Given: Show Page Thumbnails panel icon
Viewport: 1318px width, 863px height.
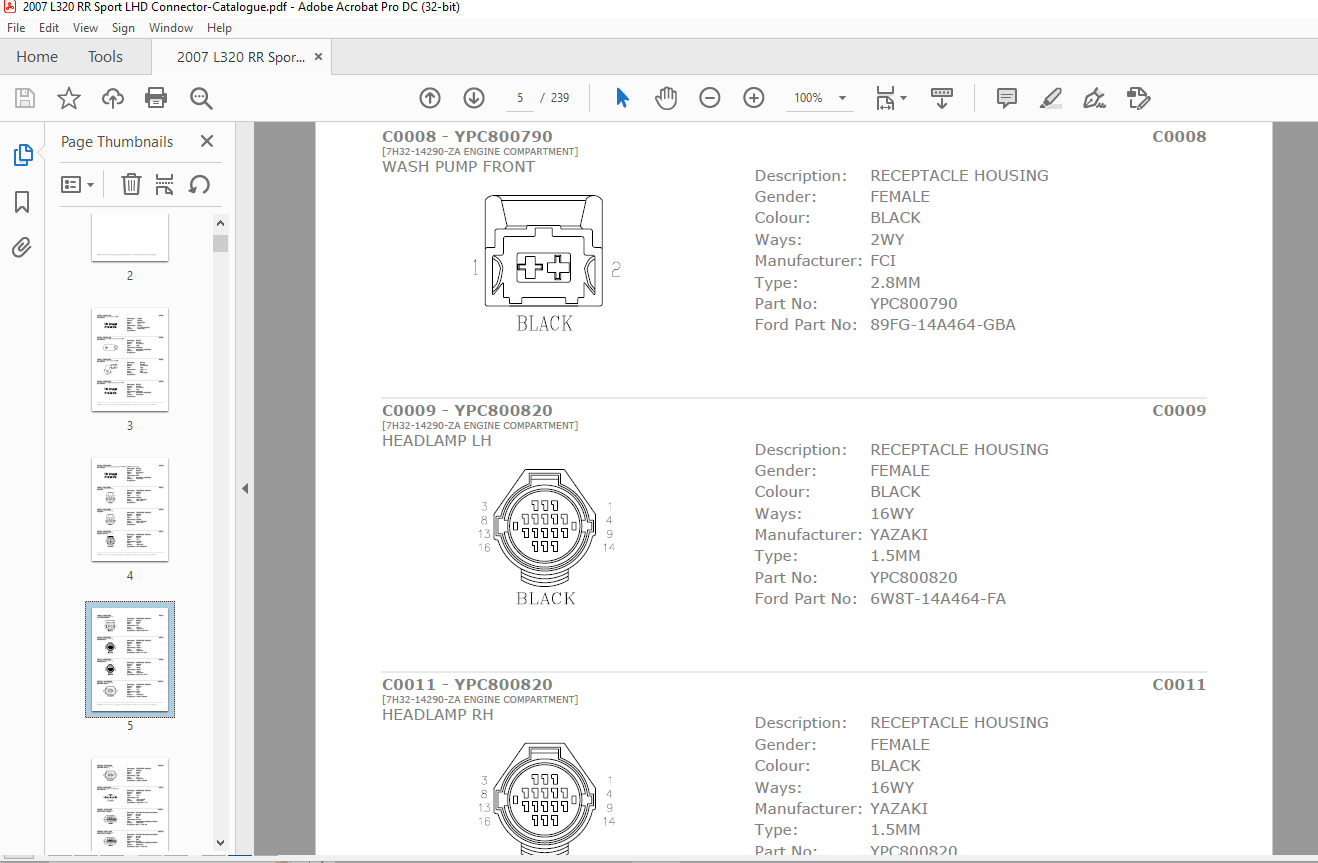Looking at the screenshot, I should (22, 155).
